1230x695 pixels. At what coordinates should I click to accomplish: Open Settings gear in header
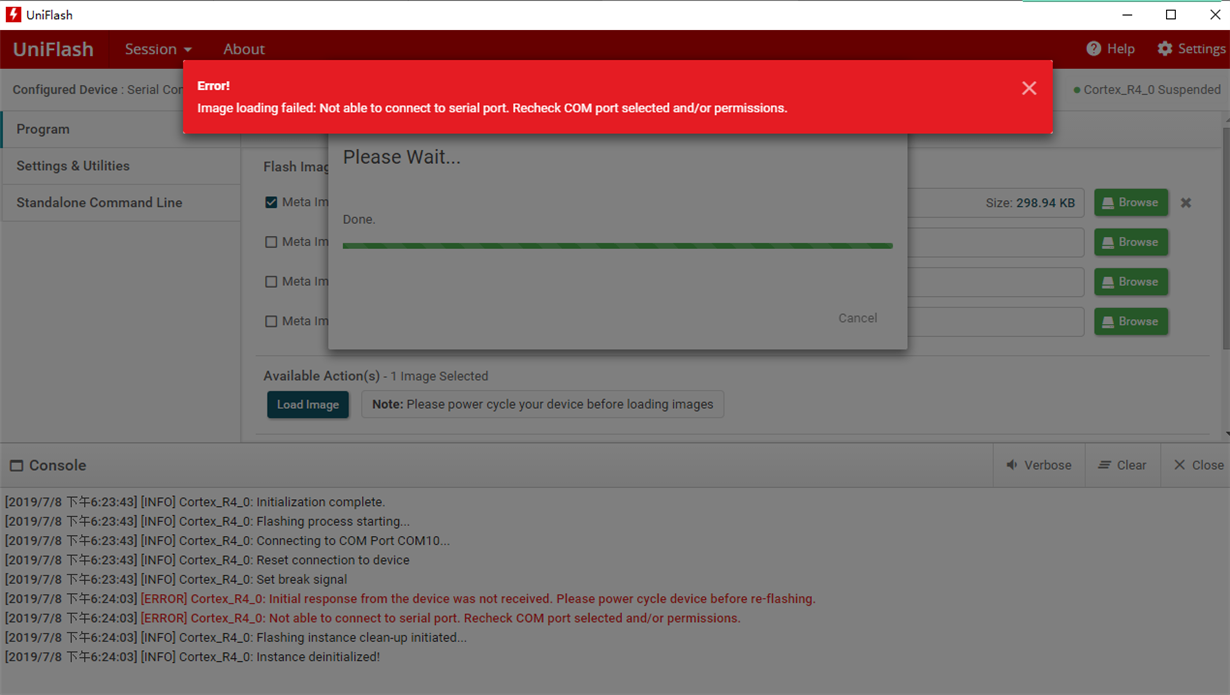click(x=1165, y=49)
